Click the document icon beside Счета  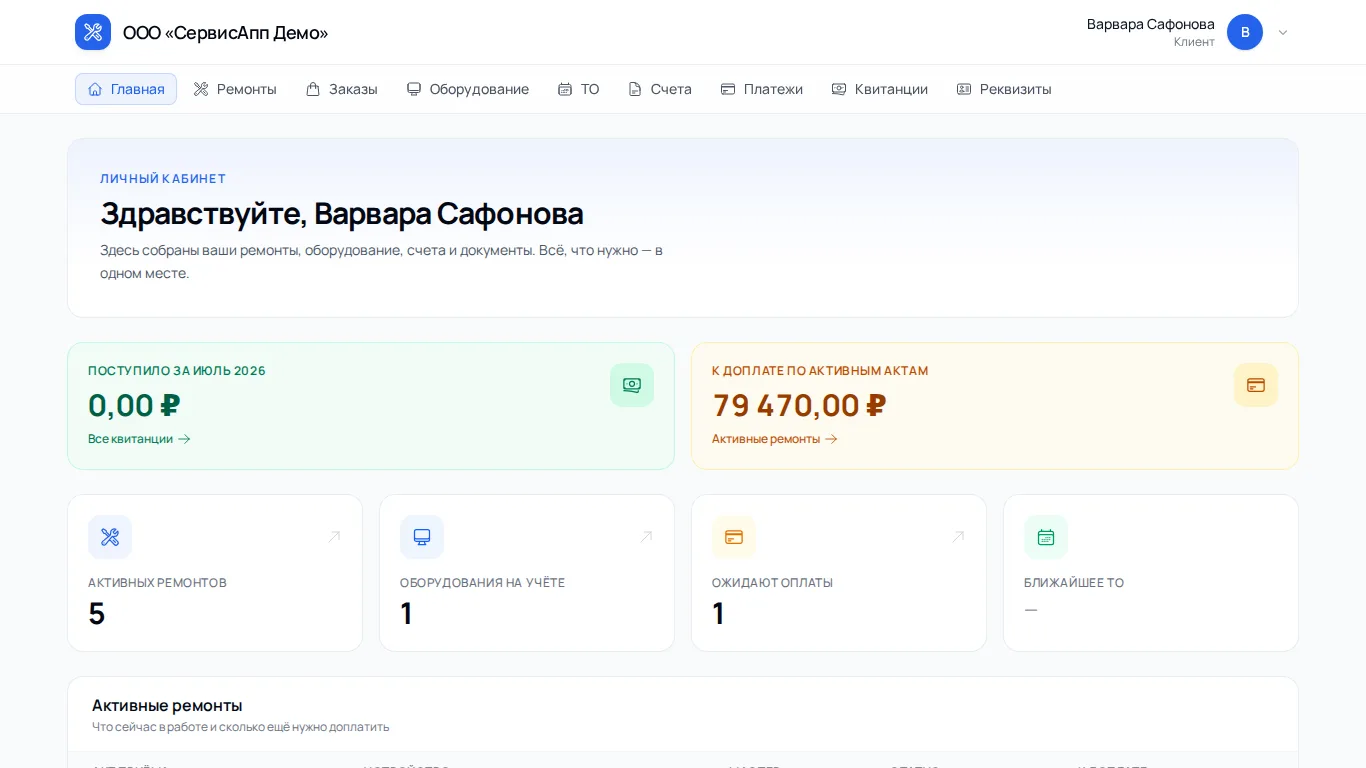635,89
